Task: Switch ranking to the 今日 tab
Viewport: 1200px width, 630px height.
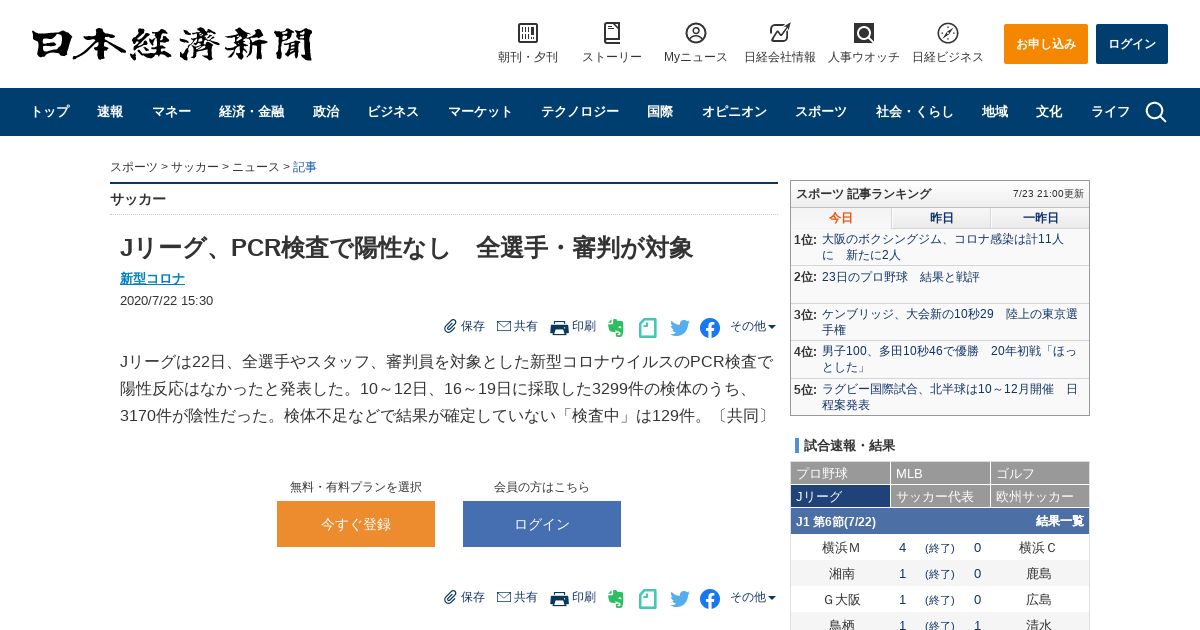Action: click(841, 218)
